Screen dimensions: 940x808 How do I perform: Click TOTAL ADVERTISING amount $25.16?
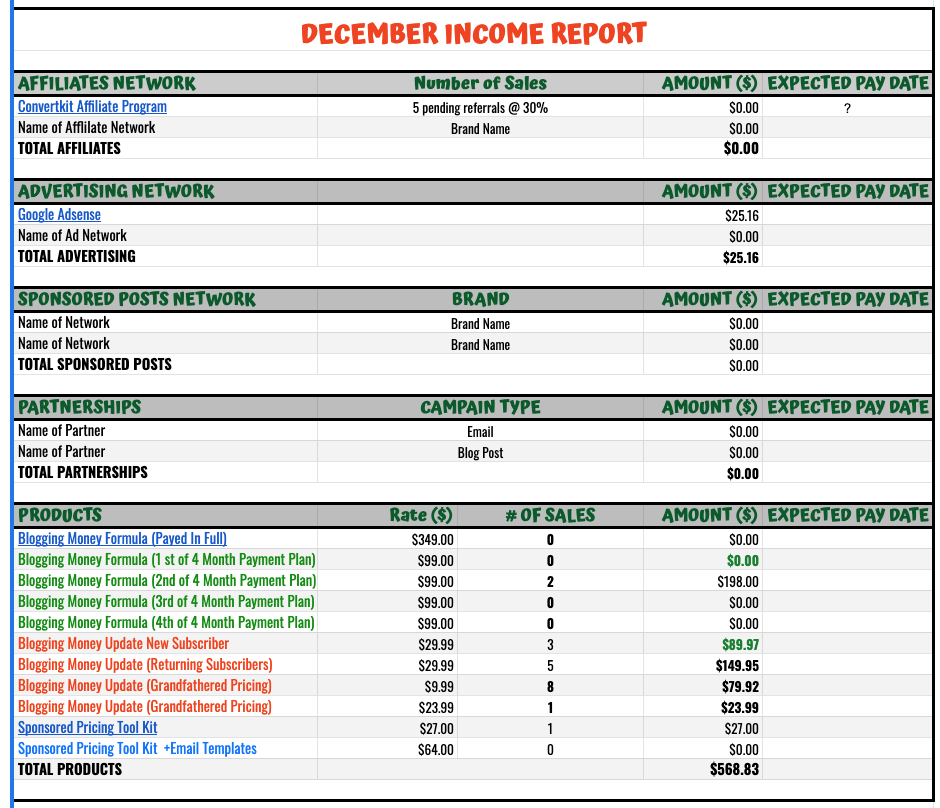(740, 258)
